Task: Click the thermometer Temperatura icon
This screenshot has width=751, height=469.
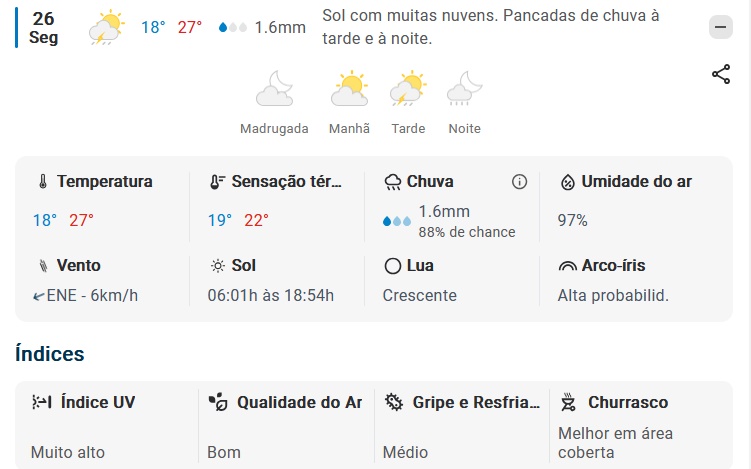Action: click(43, 182)
